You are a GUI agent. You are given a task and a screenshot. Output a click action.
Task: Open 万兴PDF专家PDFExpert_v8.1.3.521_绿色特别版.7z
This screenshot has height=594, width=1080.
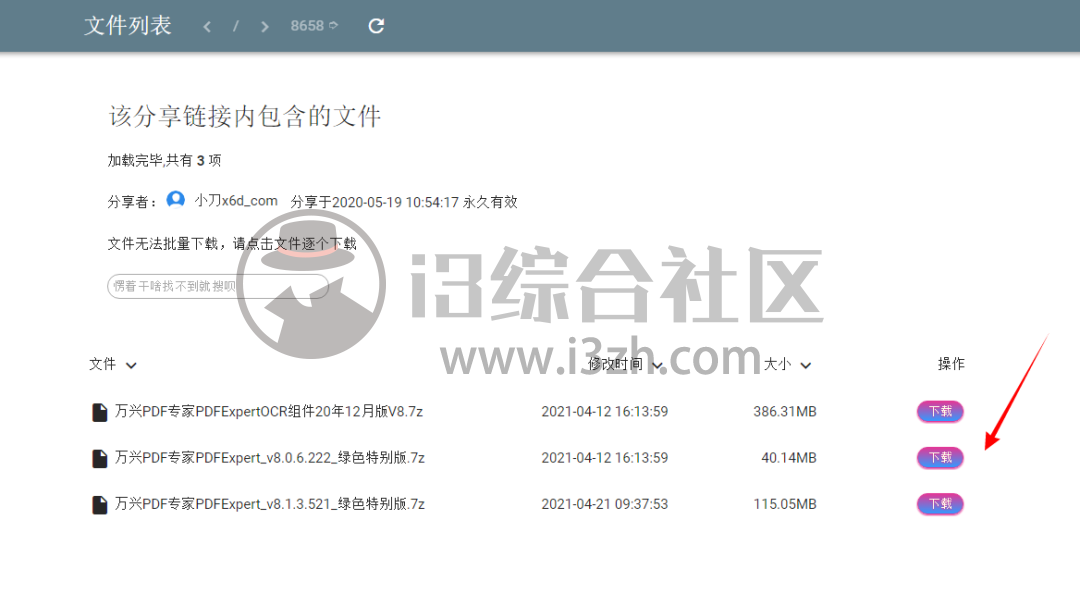[269, 504]
